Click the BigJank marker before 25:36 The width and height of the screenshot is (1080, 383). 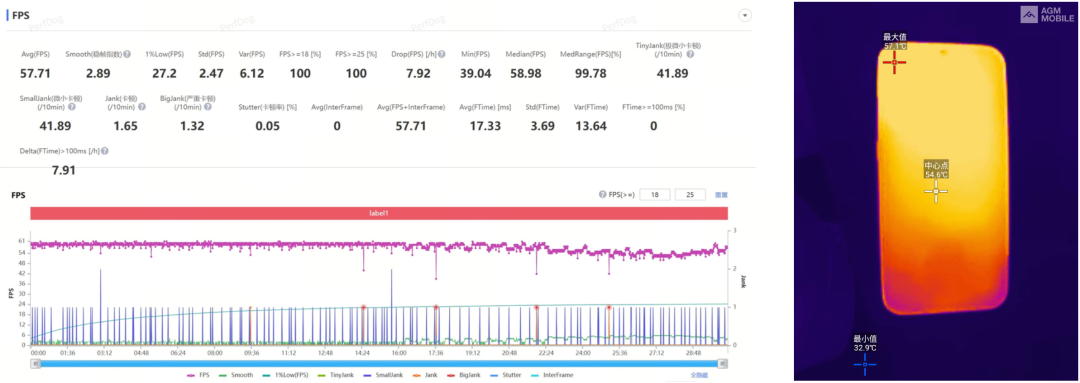click(609, 307)
